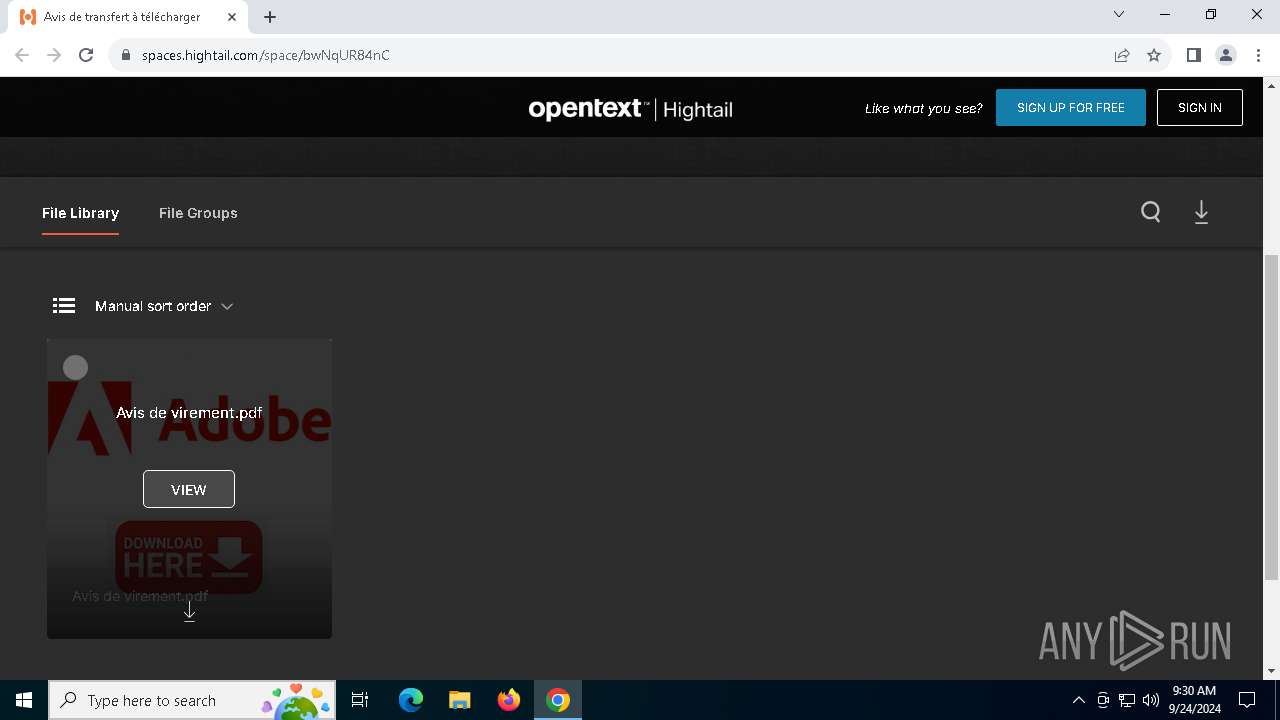1280x720 pixels.
Task: Open a new browser tab
Action: click(270, 17)
